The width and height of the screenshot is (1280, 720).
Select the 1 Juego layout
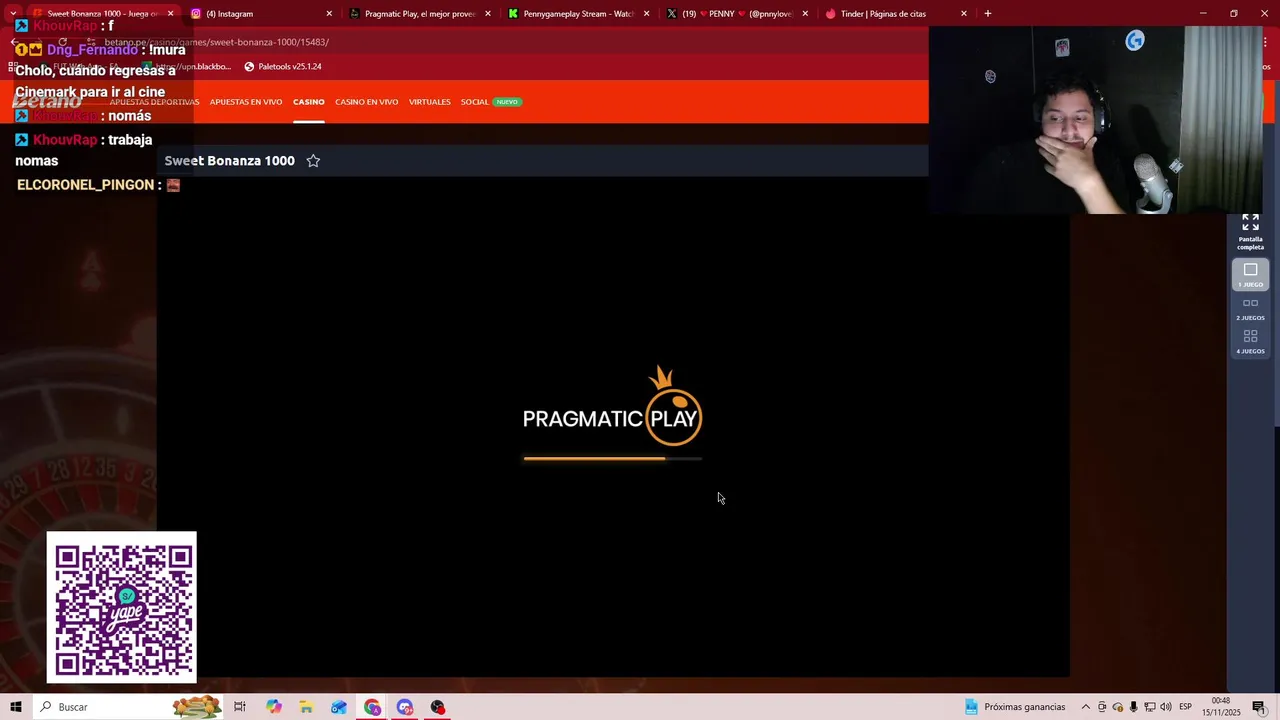click(x=1250, y=275)
